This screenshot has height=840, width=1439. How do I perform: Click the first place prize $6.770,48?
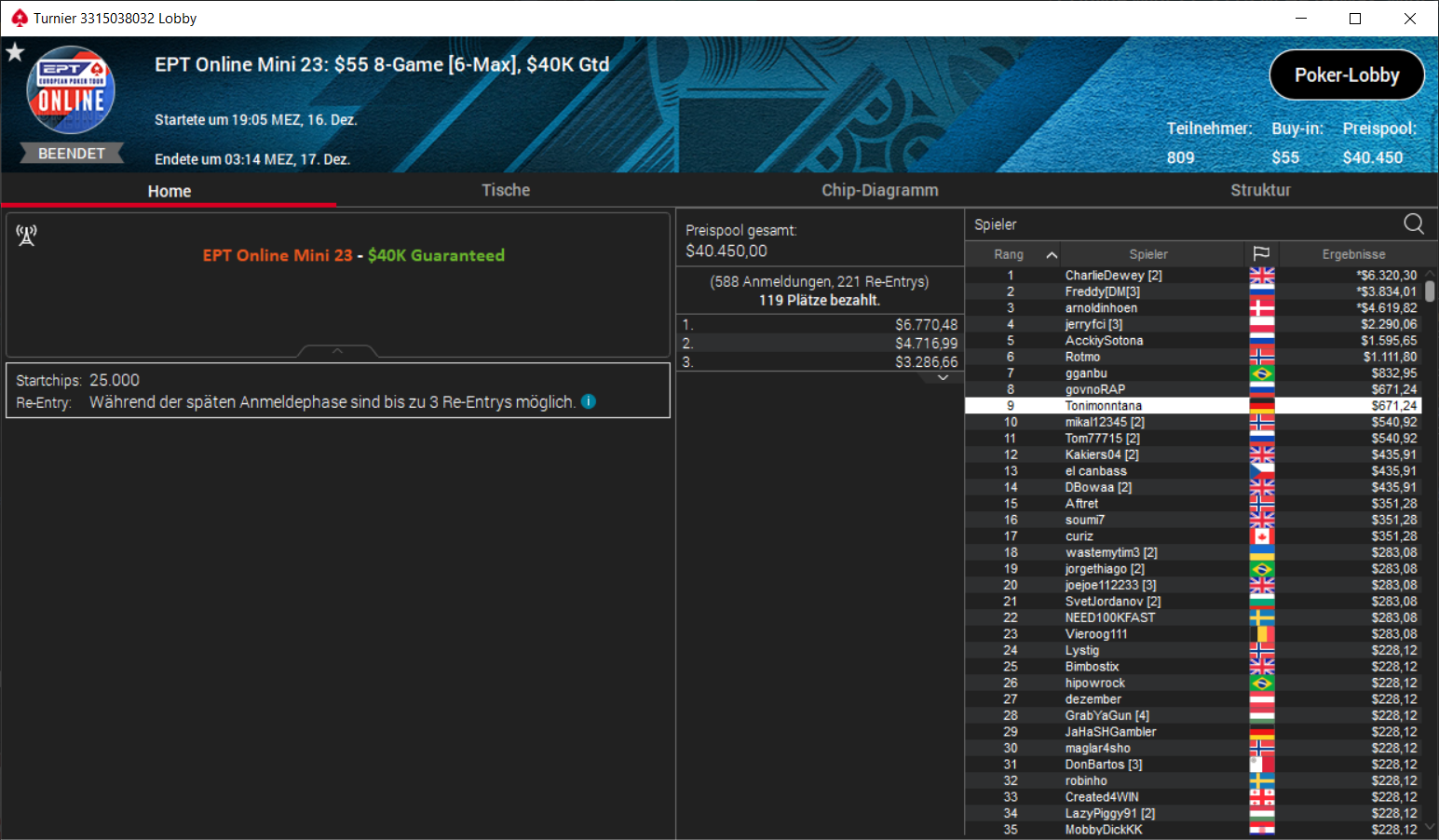tap(926, 325)
